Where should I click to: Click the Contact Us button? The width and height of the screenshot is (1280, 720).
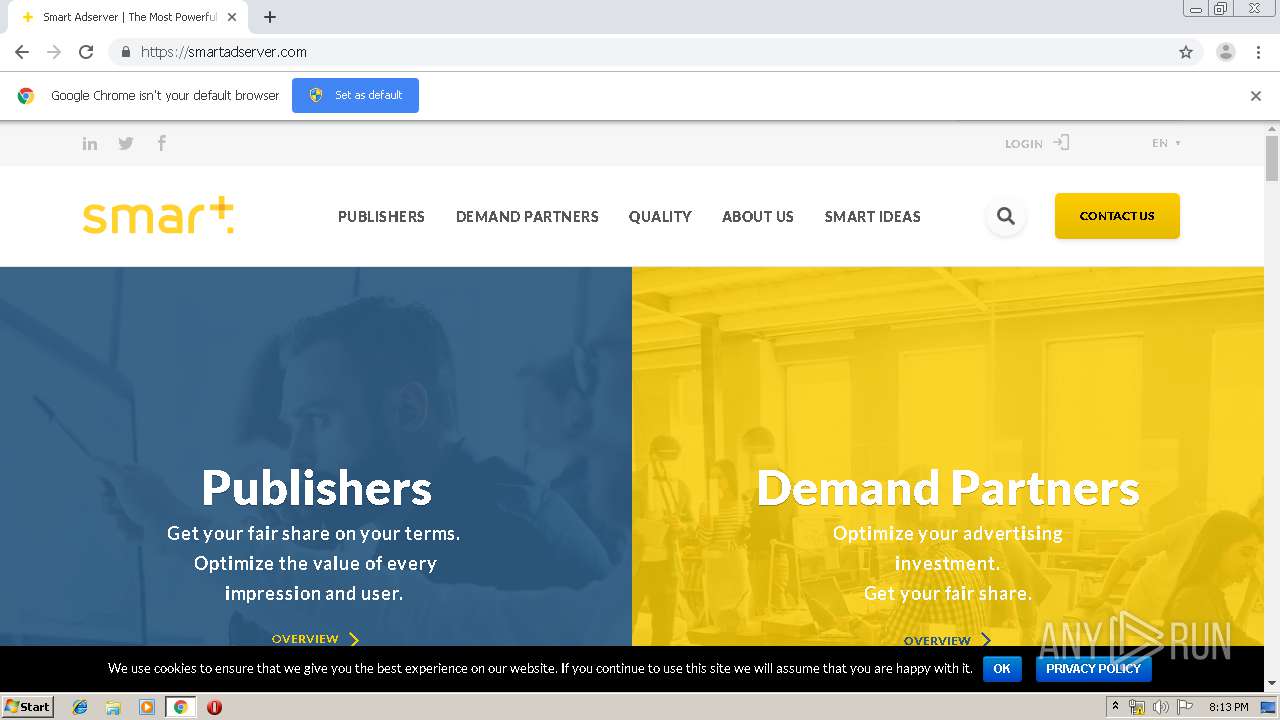pyautogui.click(x=1117, y=216)
